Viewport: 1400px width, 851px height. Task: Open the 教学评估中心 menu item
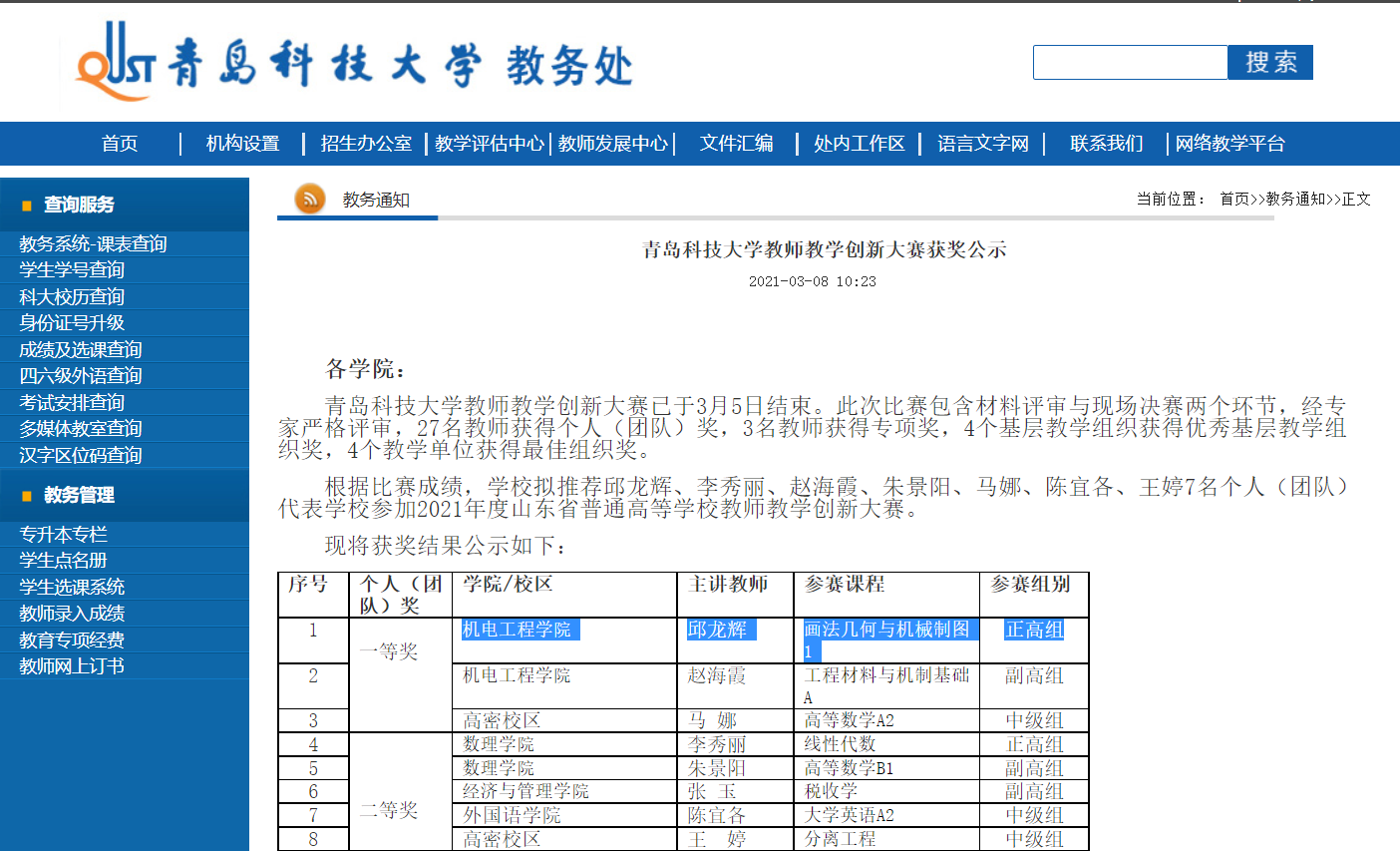coord(489,144)
